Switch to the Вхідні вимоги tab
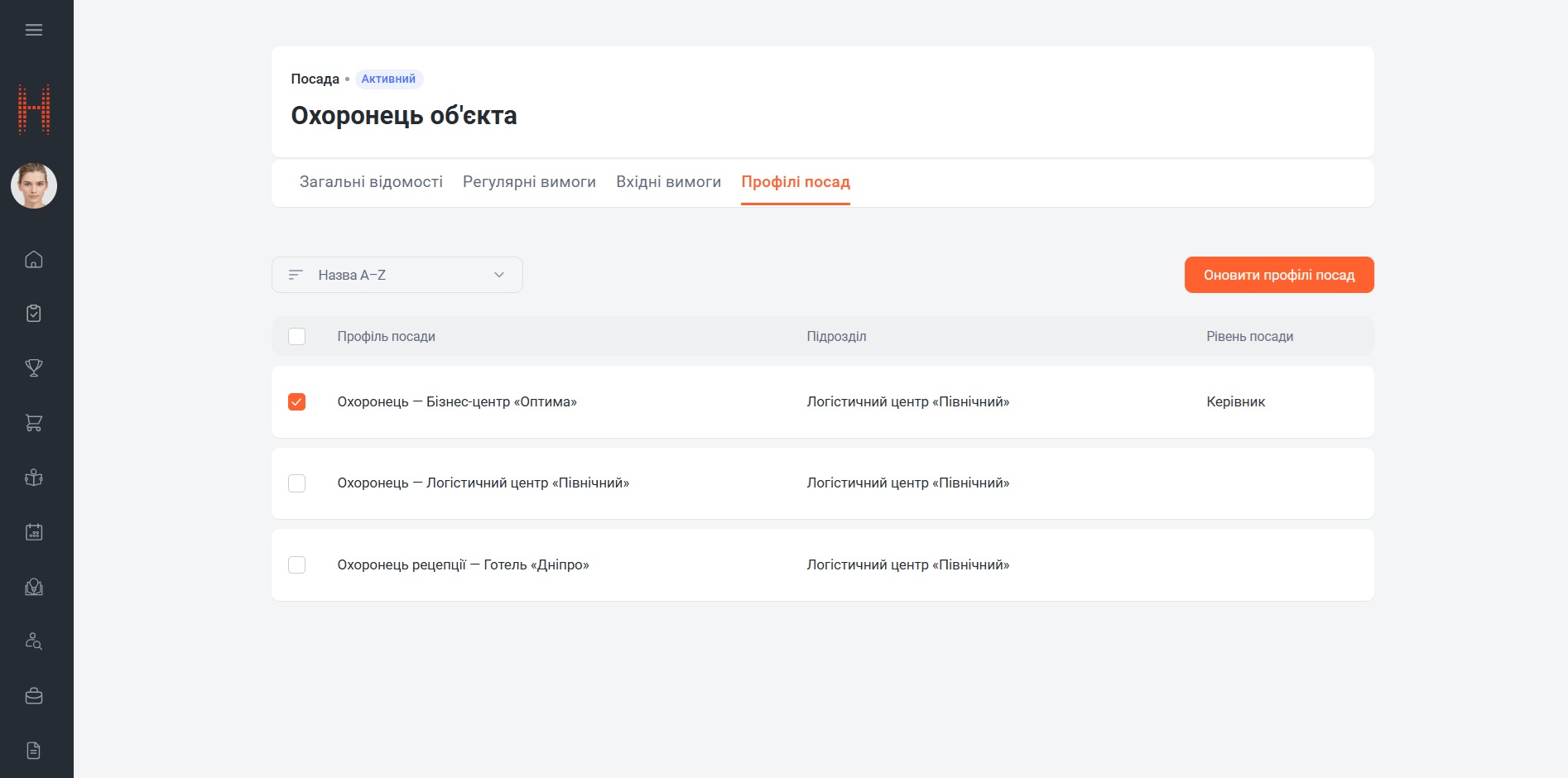 click(668, 182)
